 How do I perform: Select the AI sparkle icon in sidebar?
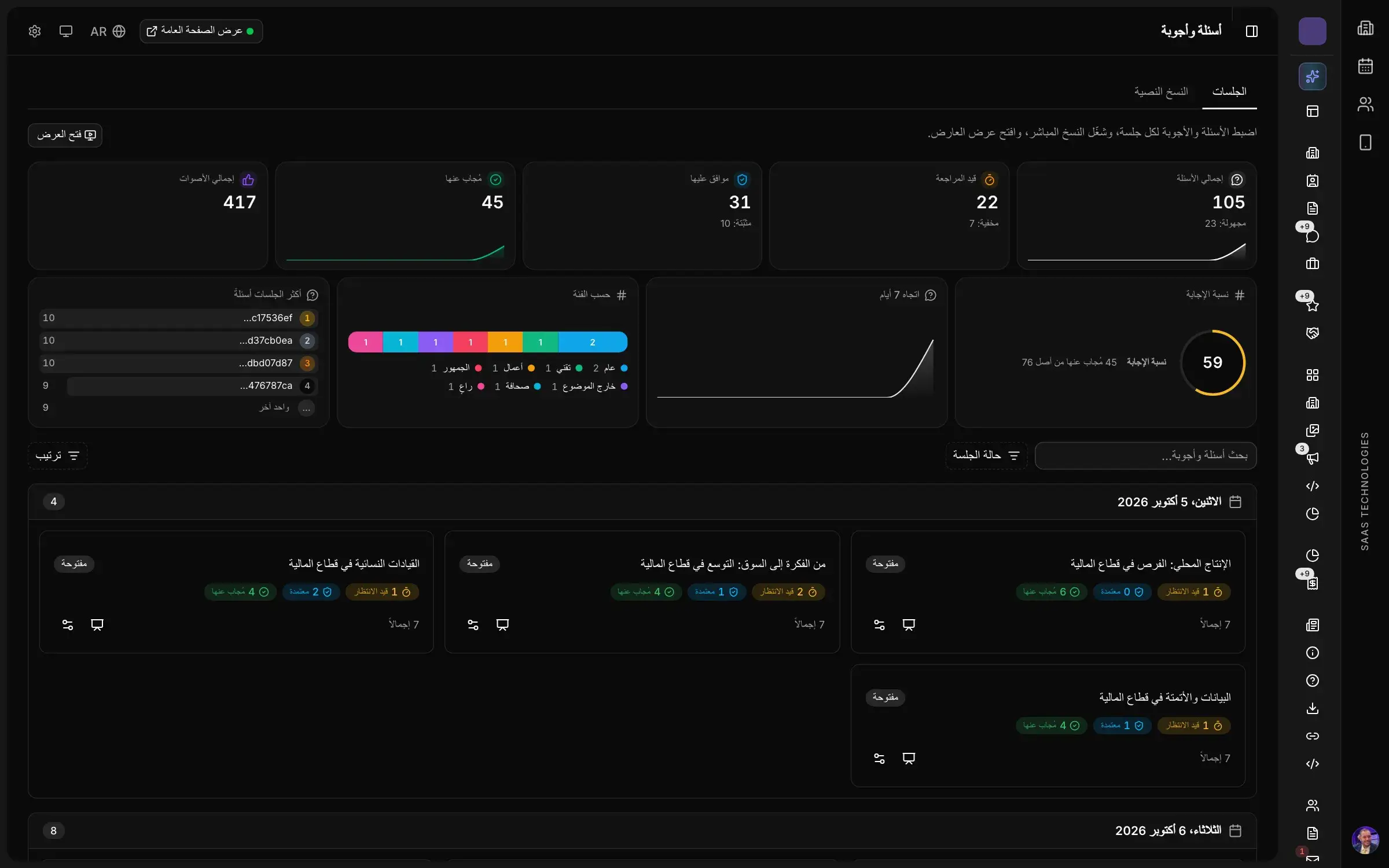(1312, 76)
